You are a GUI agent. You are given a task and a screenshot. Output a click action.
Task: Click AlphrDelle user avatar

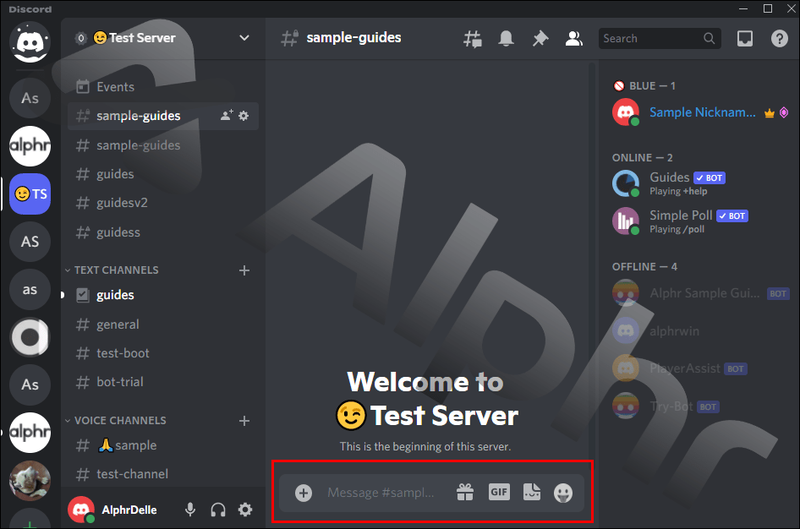(x=81, y=510)
